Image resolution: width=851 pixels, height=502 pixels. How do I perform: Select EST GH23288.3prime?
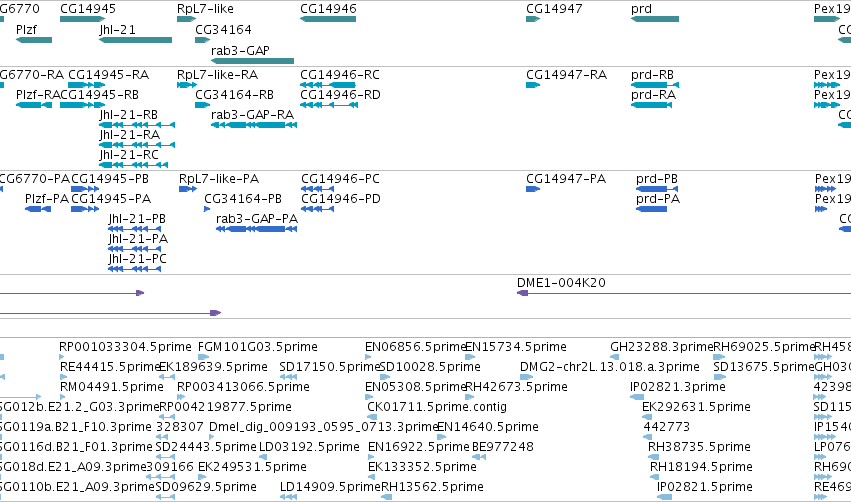pyautogui.click(x=662, y=347)
